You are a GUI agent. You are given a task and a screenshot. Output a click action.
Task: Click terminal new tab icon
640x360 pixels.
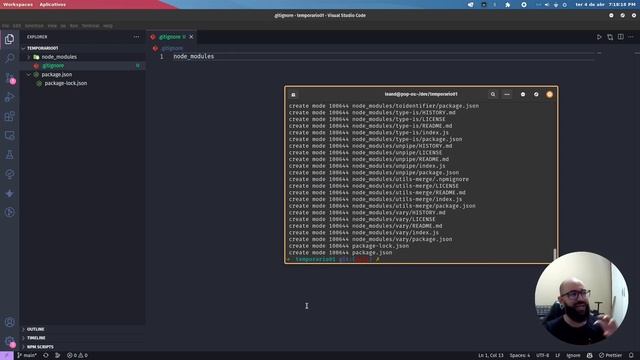pyautogui.click(x=293, y=94)
